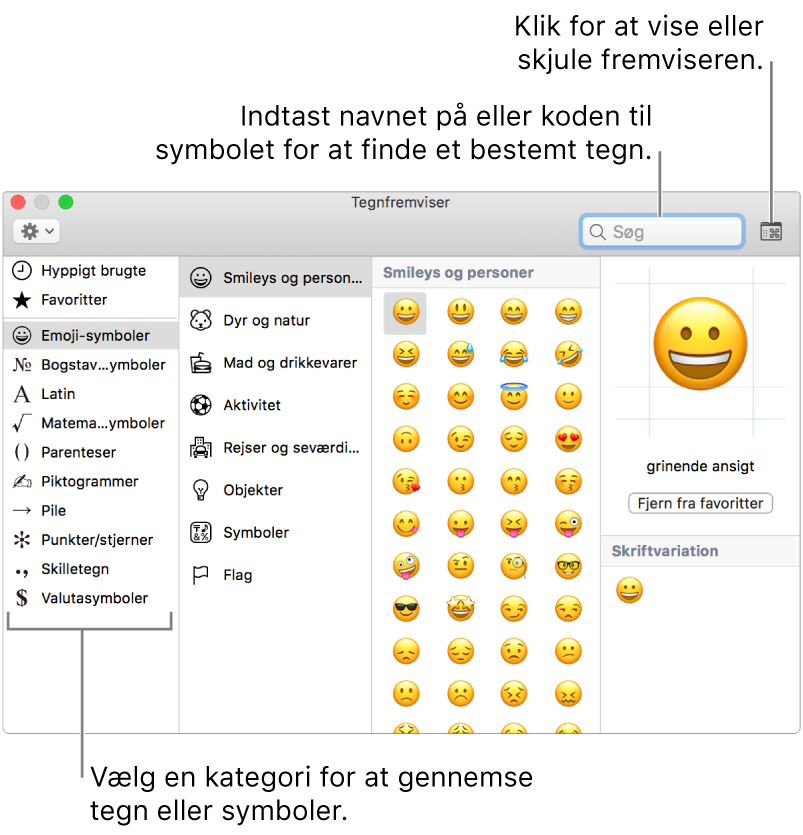The image size is (803, 835).
Task: Choose rolling on floor laughing emoji
Action: tap(568, 355)
